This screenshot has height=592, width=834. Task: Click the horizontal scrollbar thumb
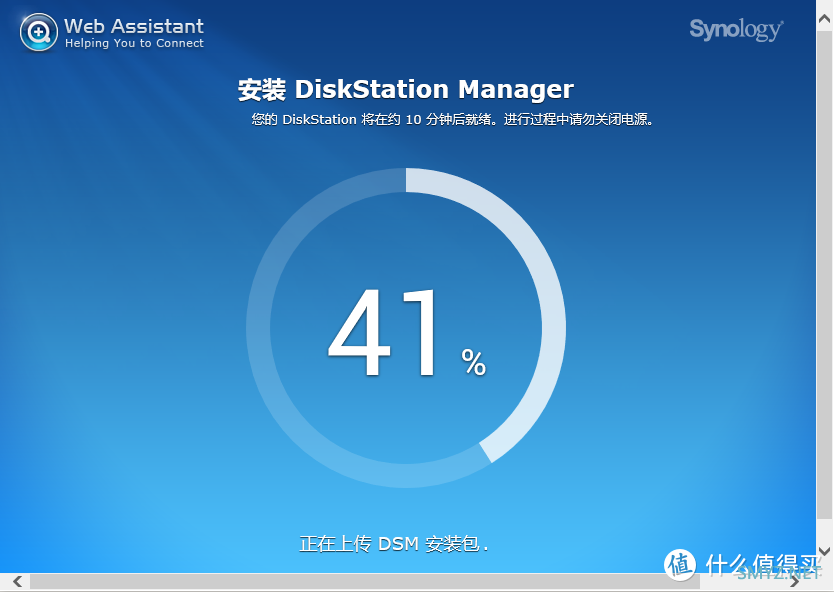pos(365,581)
